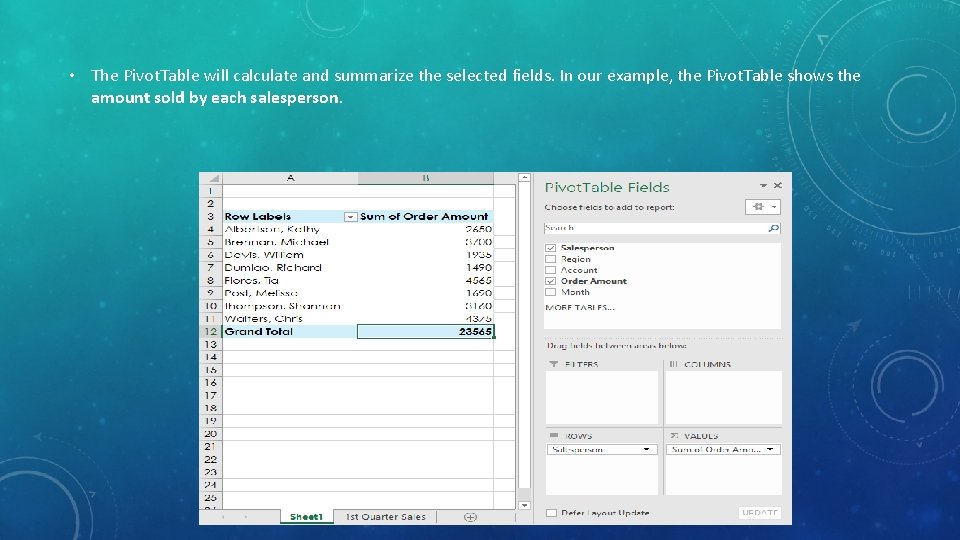Select row 12 header

point(211,331)
